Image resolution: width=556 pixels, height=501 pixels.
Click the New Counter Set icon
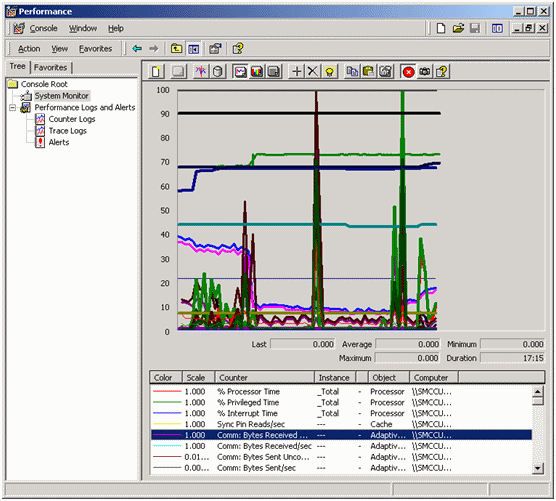tap(156, 72)
